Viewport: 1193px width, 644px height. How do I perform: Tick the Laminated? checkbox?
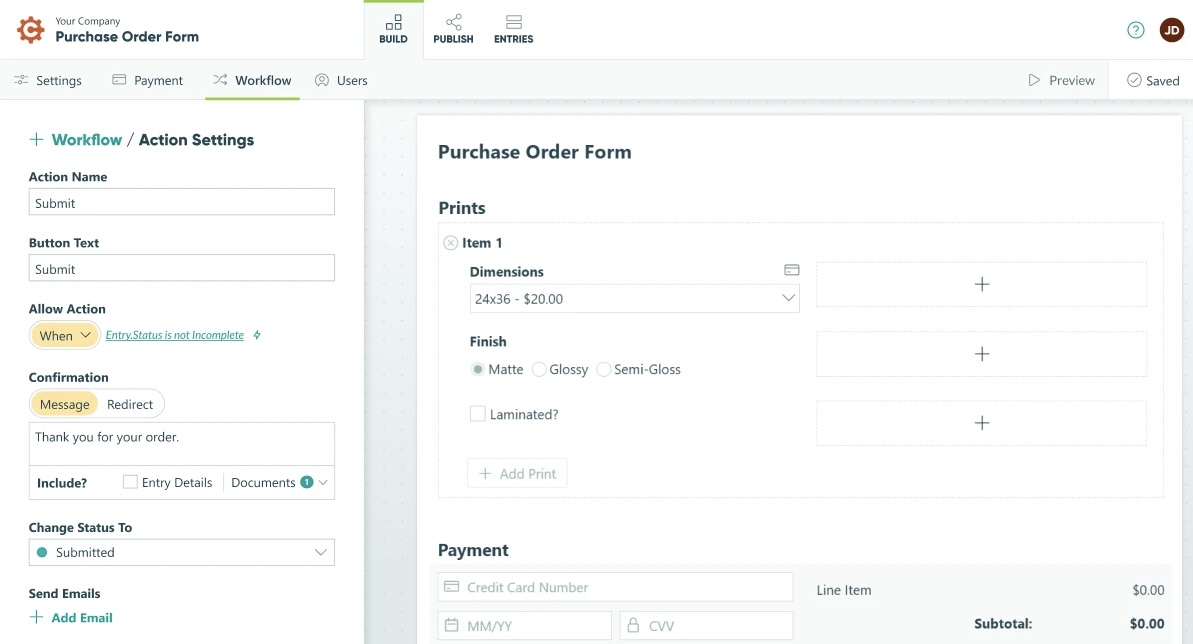pyautogui.click(x=478, y=414)
